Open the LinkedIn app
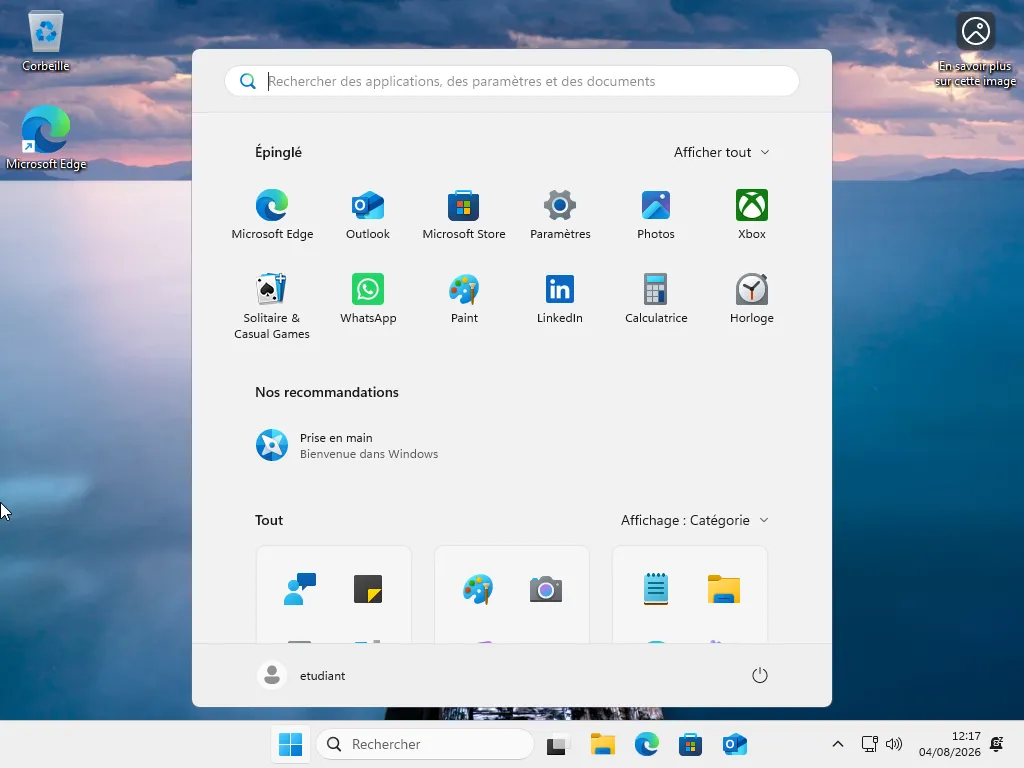The image size is (1024, 768). [560, 299]
